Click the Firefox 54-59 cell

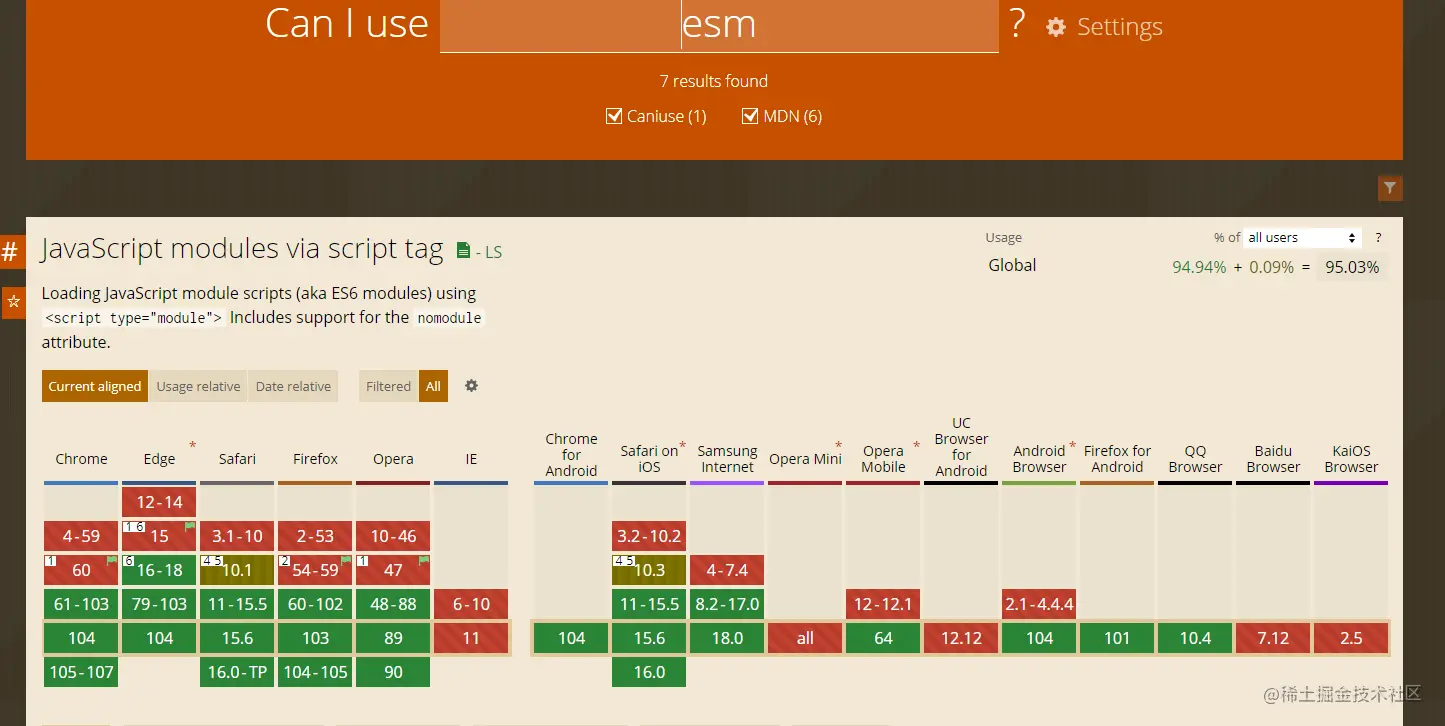pyautogui.click(x=315, y=570)
